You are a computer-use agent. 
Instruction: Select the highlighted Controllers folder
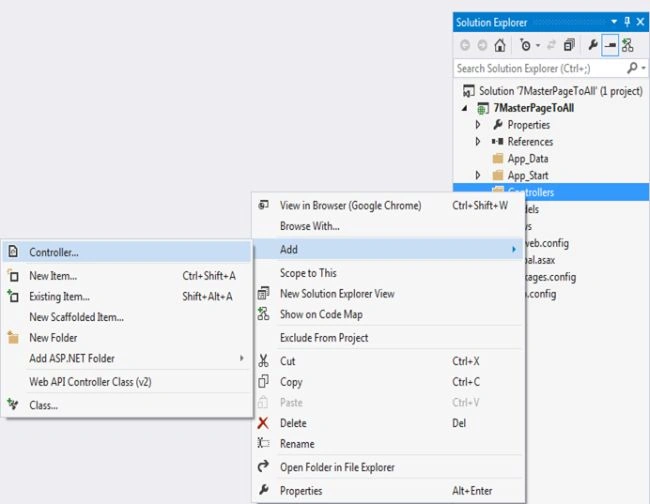(x=551, y=192)
